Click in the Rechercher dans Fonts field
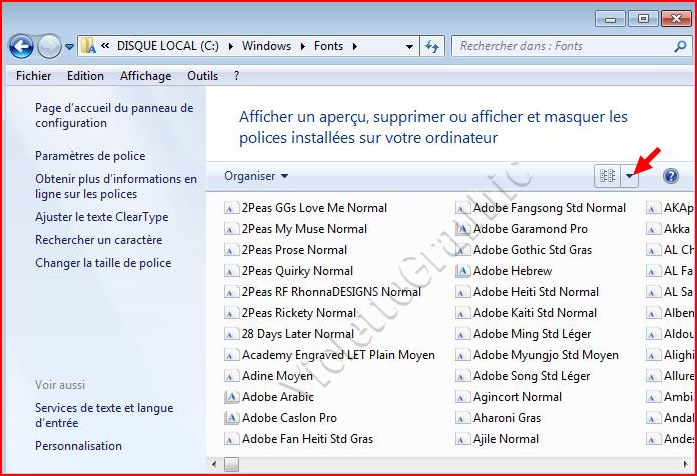The image size is (697, 476). point(560,46)
